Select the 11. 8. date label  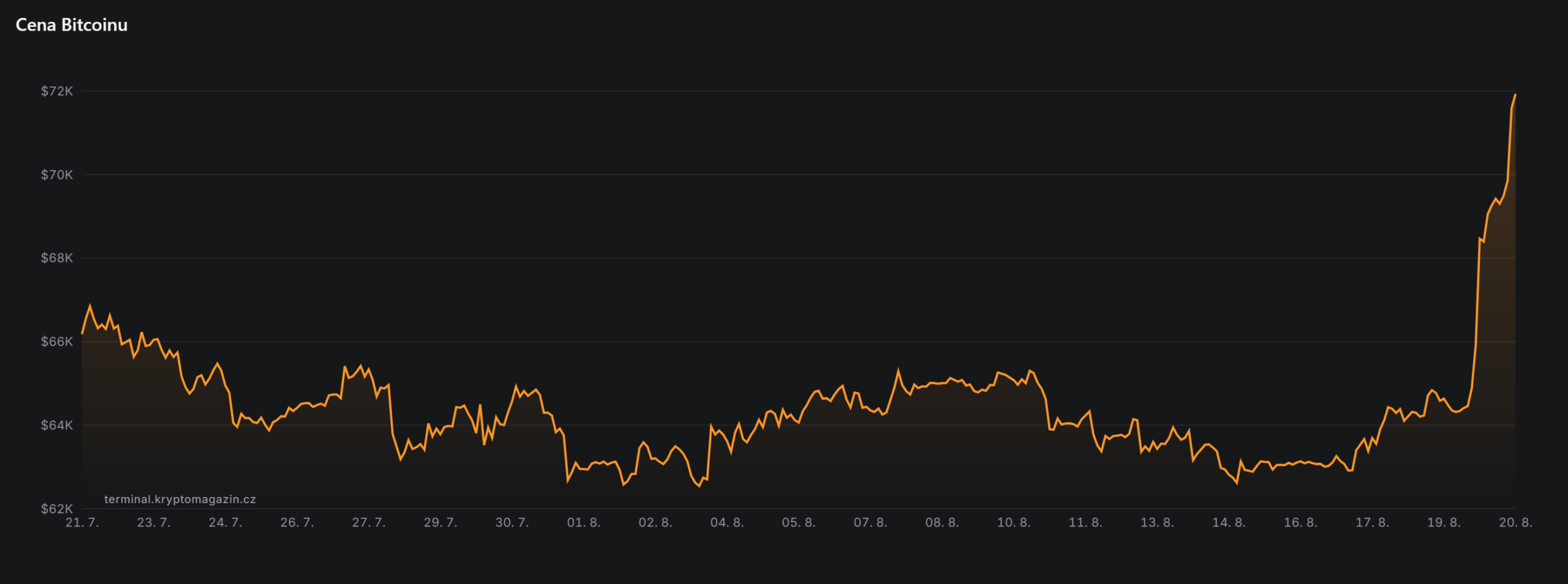click(1085, 523)
